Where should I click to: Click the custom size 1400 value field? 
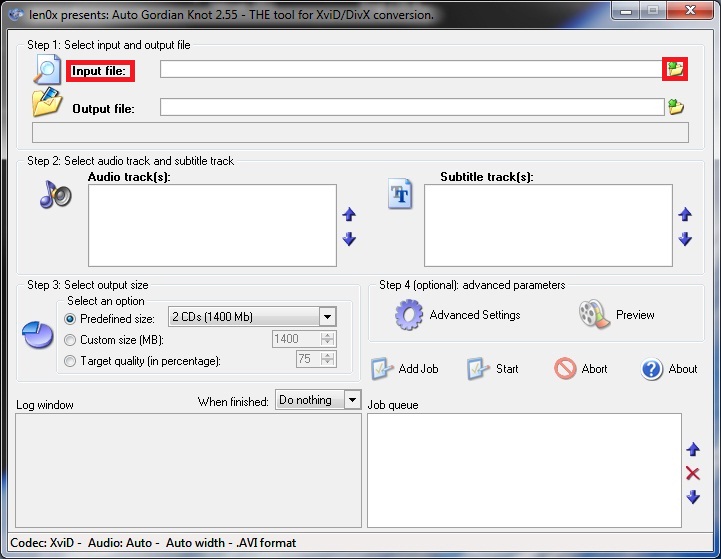pyautogui.click(x=297, y=339)
